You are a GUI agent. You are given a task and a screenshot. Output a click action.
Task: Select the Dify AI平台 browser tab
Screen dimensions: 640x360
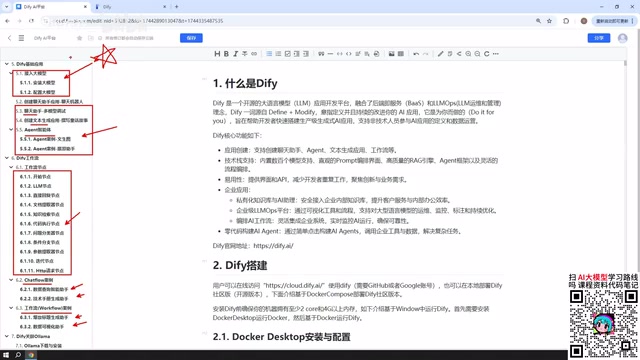point(51,7)
